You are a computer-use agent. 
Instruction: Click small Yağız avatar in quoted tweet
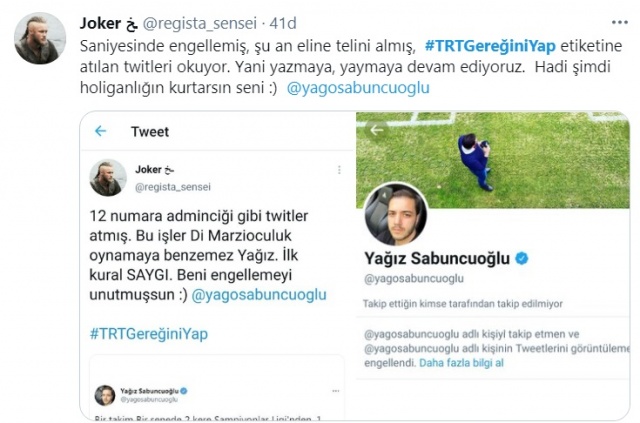coord(105,395)
